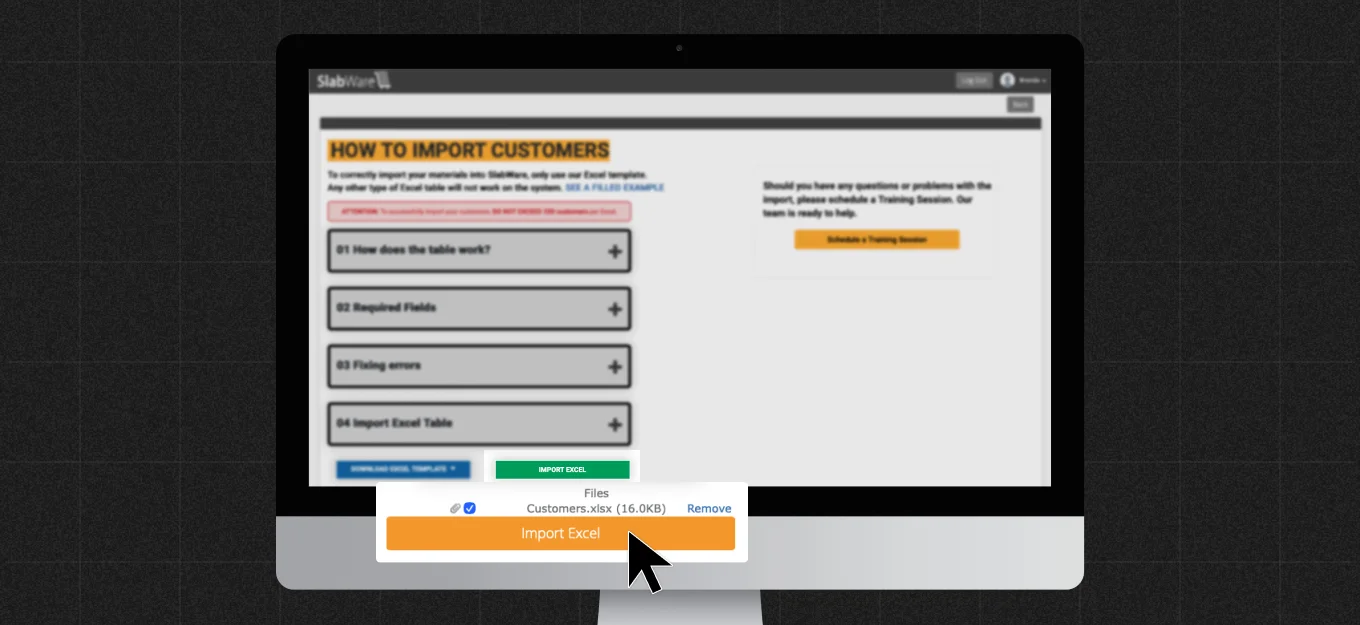Click the Log Out button
Screen dimensions: 1360x625
click(x=972, y=80)
